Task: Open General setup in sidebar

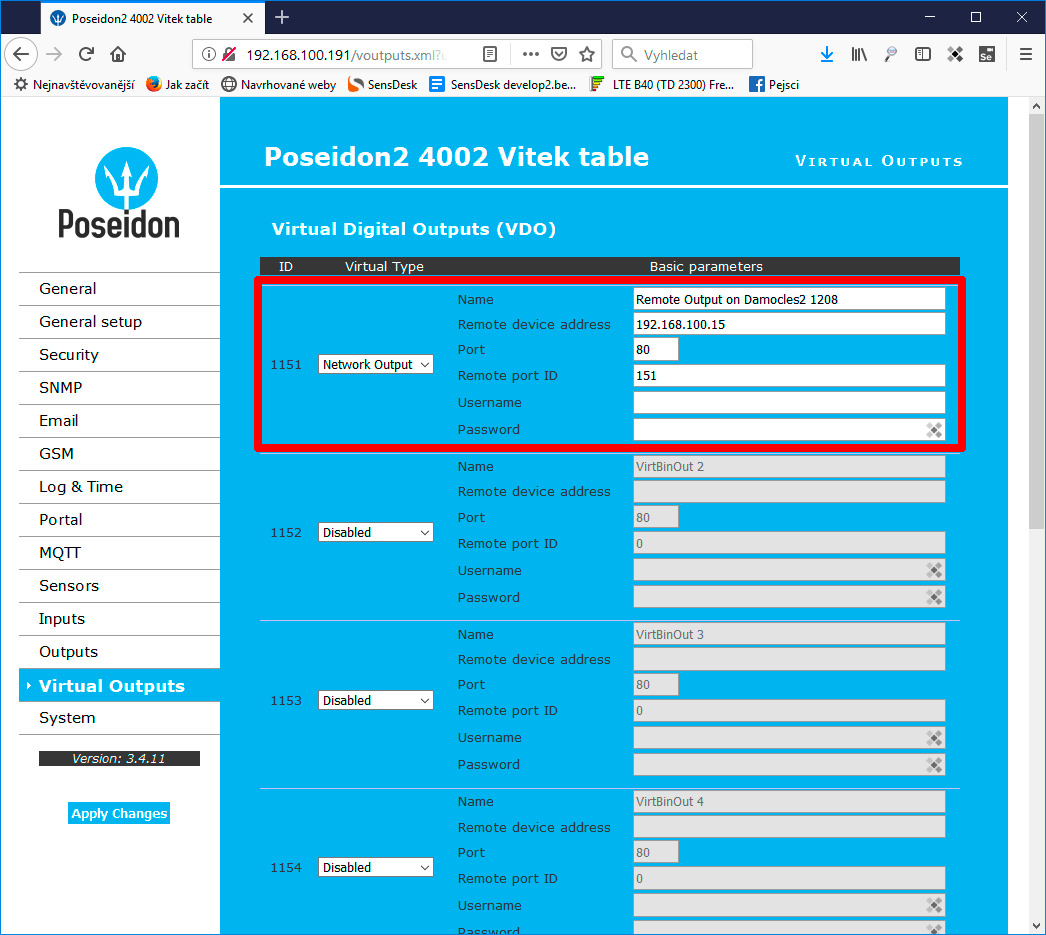Action: click(119, 322)
